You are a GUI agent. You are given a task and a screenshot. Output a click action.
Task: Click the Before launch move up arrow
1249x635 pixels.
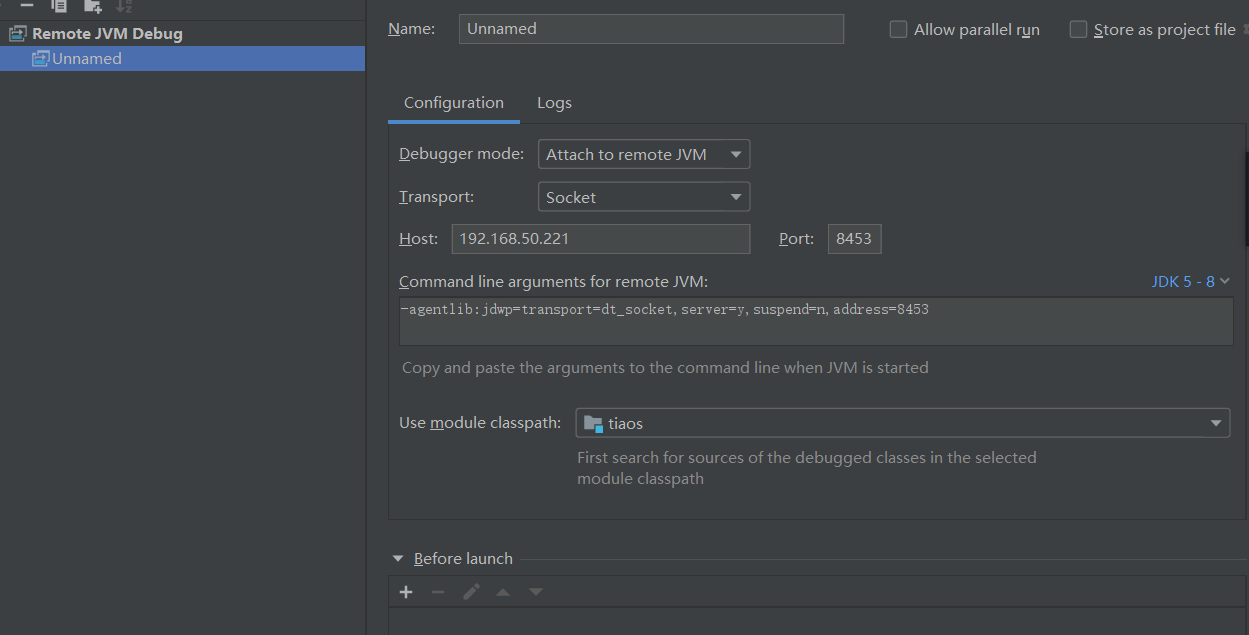(x=503, y=592)
